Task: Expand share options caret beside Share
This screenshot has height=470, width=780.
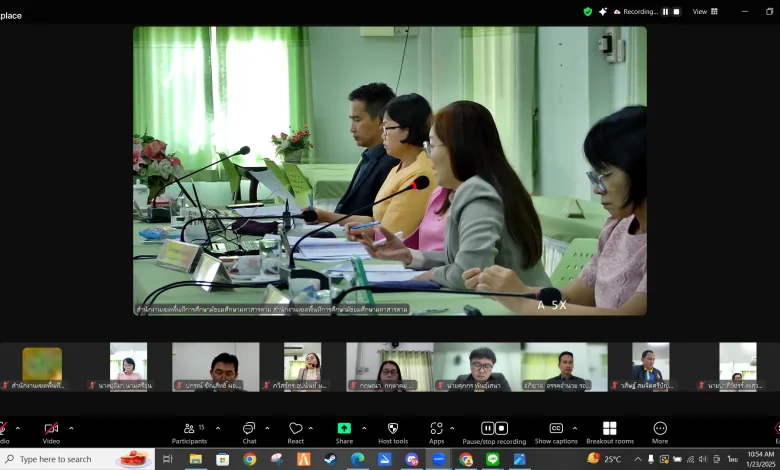Action: point(364,428)
